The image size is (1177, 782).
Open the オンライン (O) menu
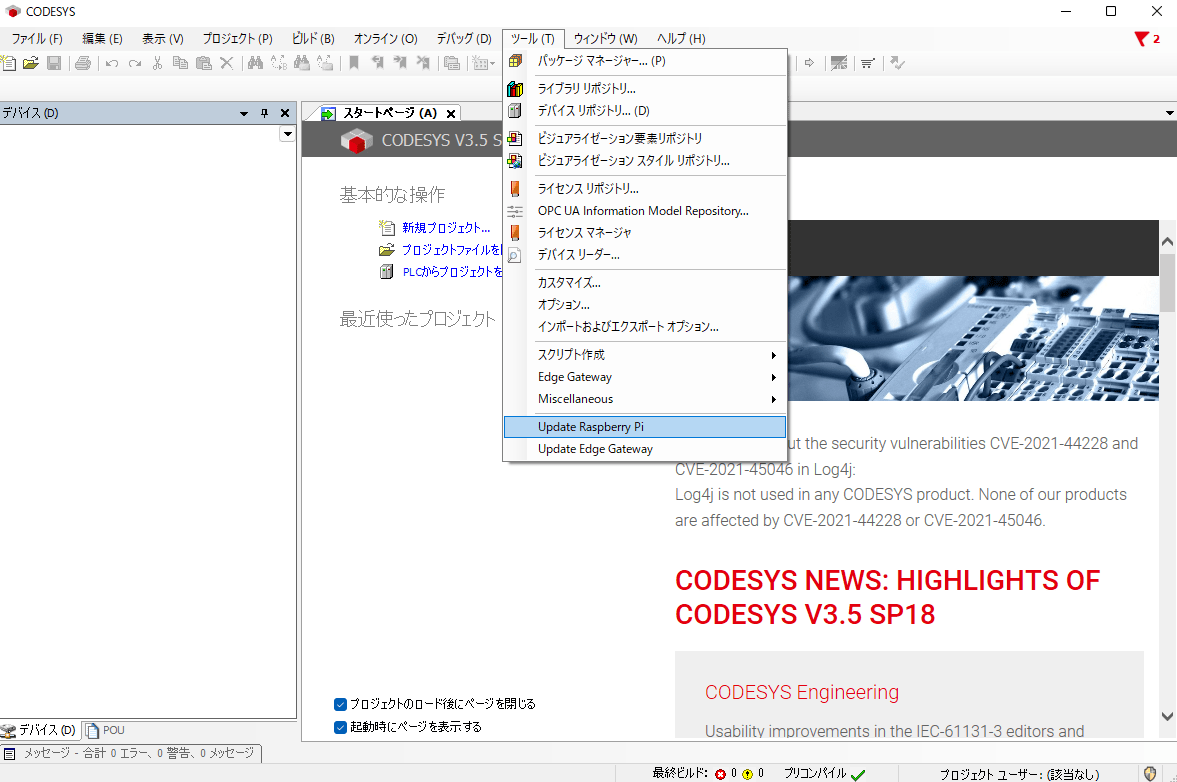(385, 38)
